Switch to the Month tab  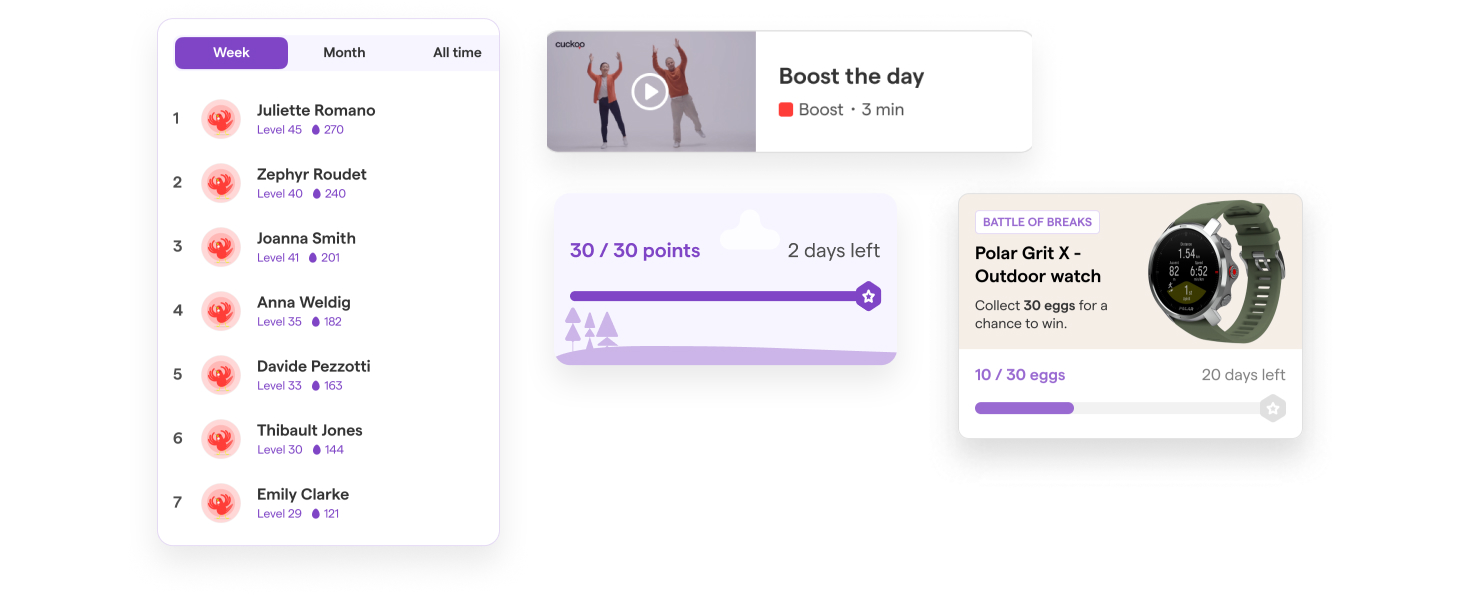coord(344,53)
